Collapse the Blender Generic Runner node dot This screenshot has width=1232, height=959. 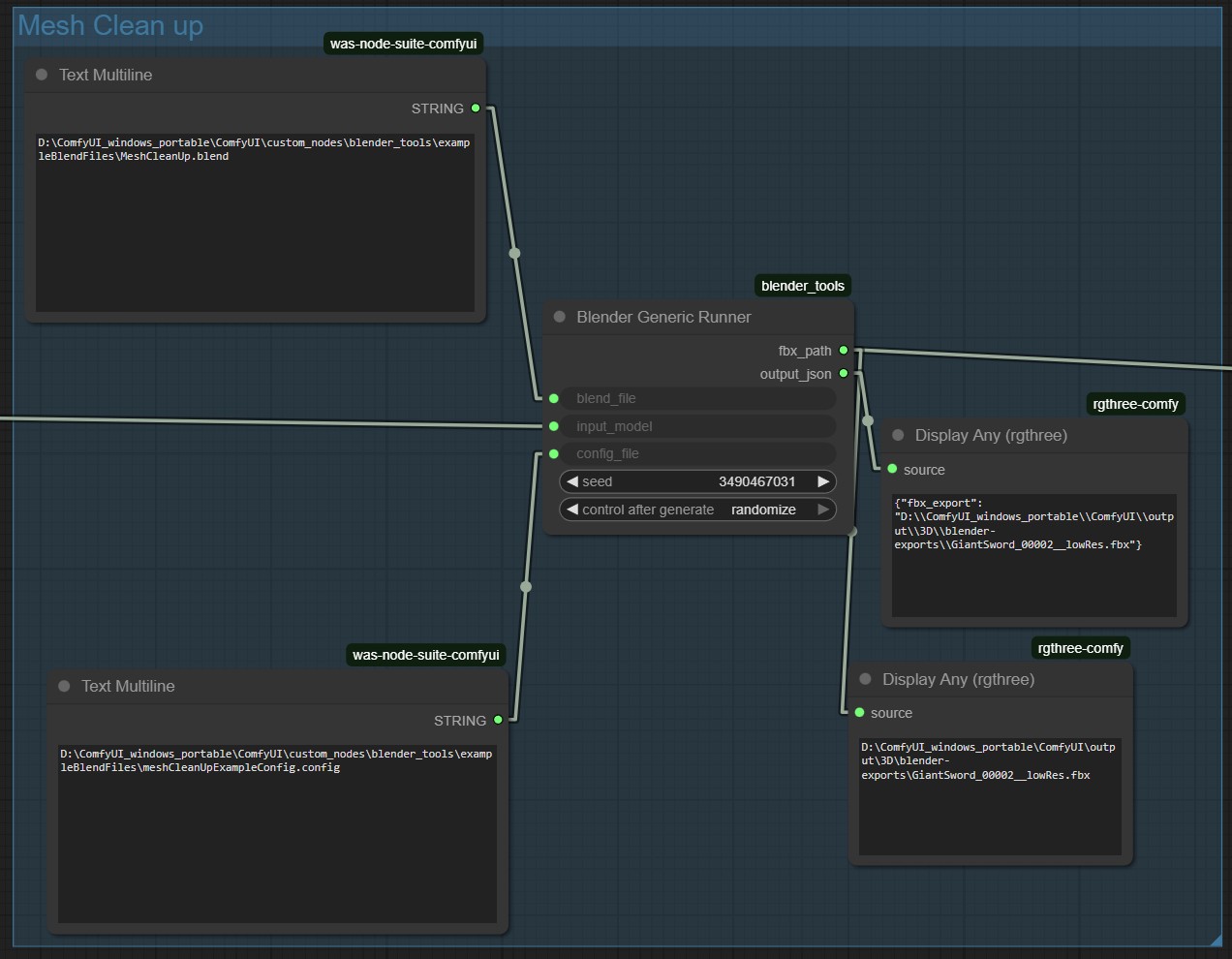(559, 317)
